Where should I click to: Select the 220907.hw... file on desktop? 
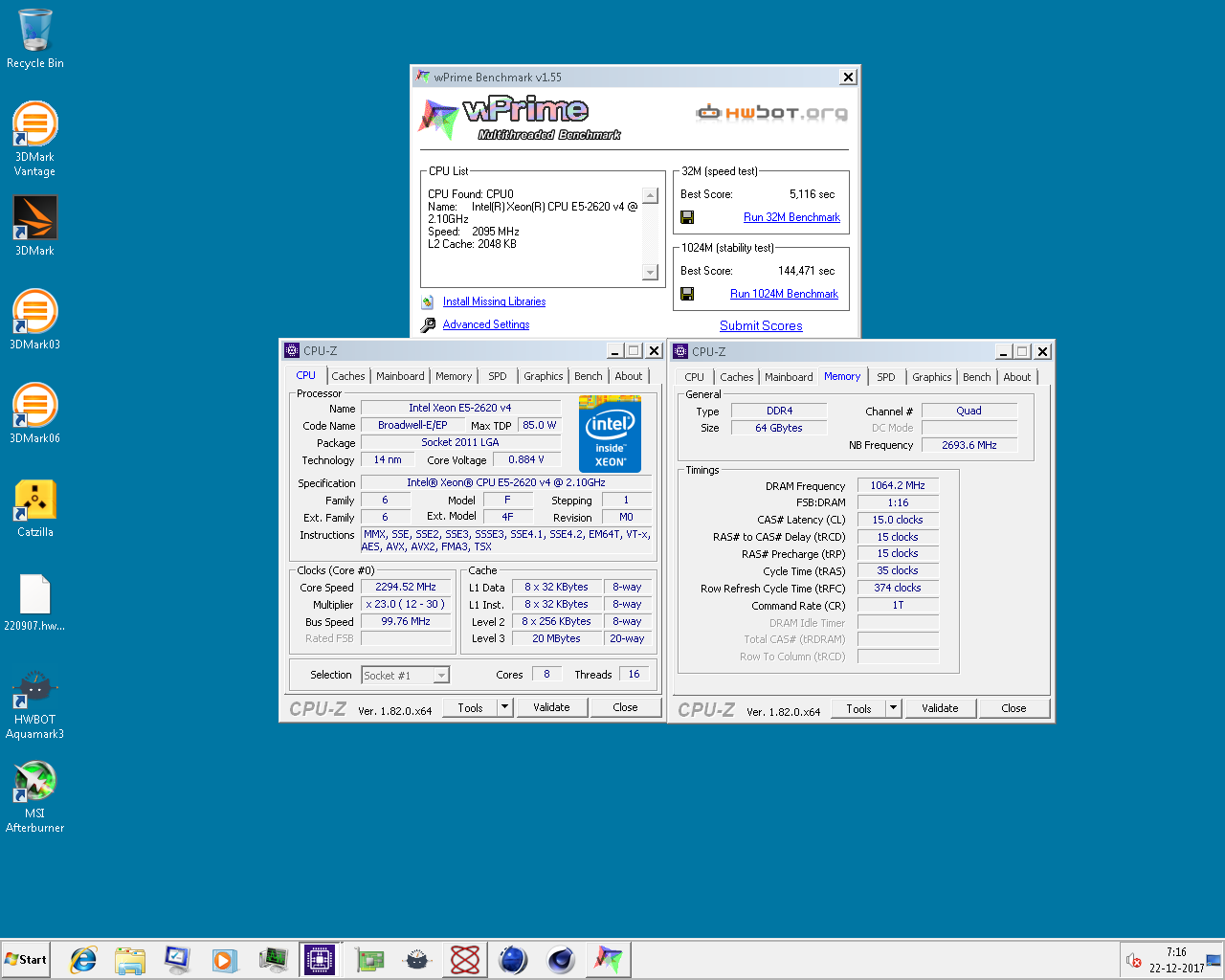pos(34,603)
